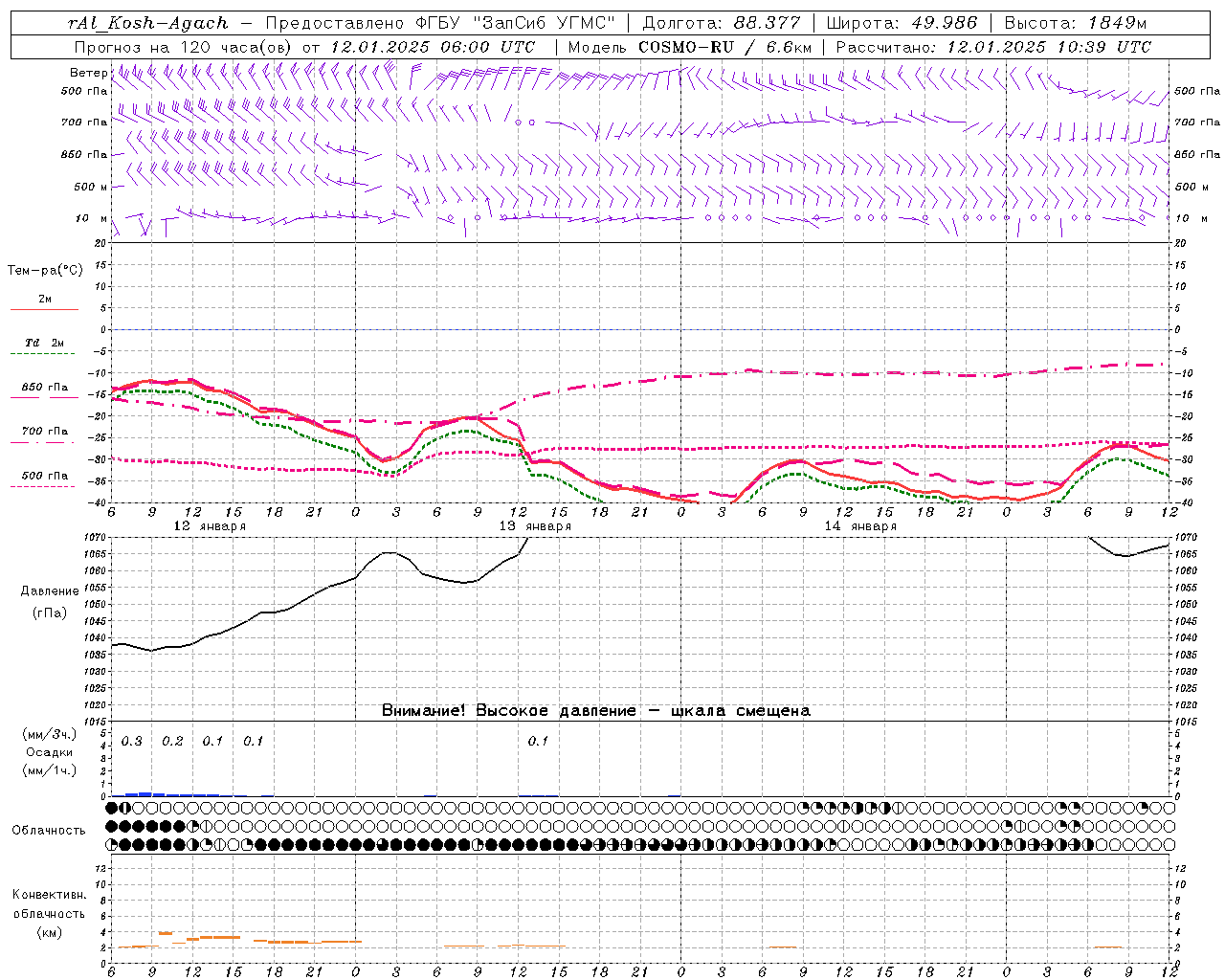Click the 14 января date label
Viewport: 1225px width, 980px height.
click(x=860, y=526)
